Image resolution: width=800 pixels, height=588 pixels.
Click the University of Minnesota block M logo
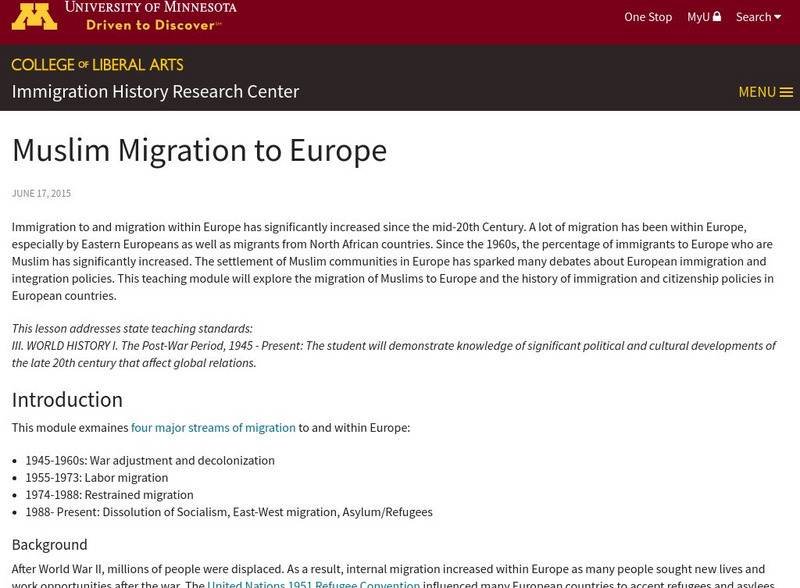point(37,16)
